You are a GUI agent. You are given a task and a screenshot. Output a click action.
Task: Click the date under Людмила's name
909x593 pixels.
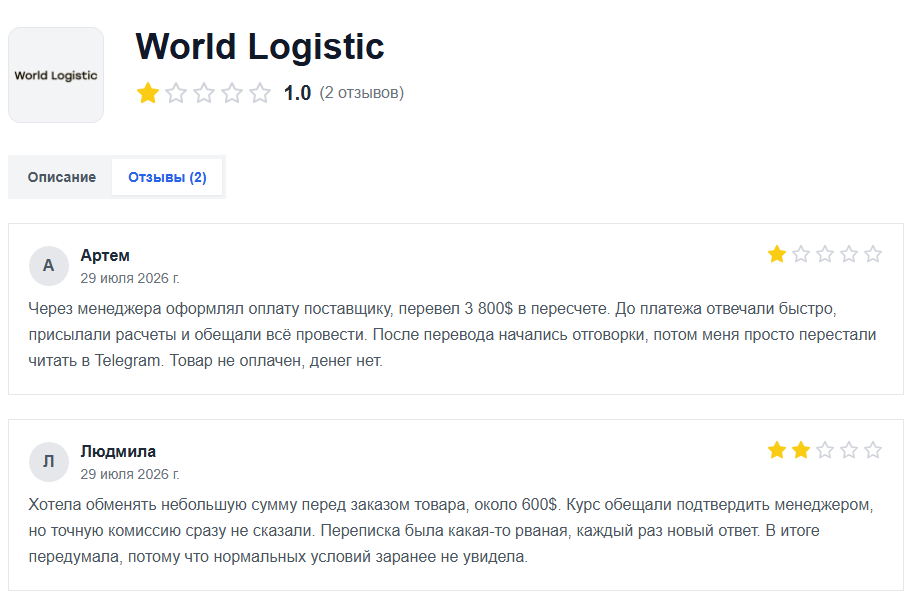coord(130,474)
